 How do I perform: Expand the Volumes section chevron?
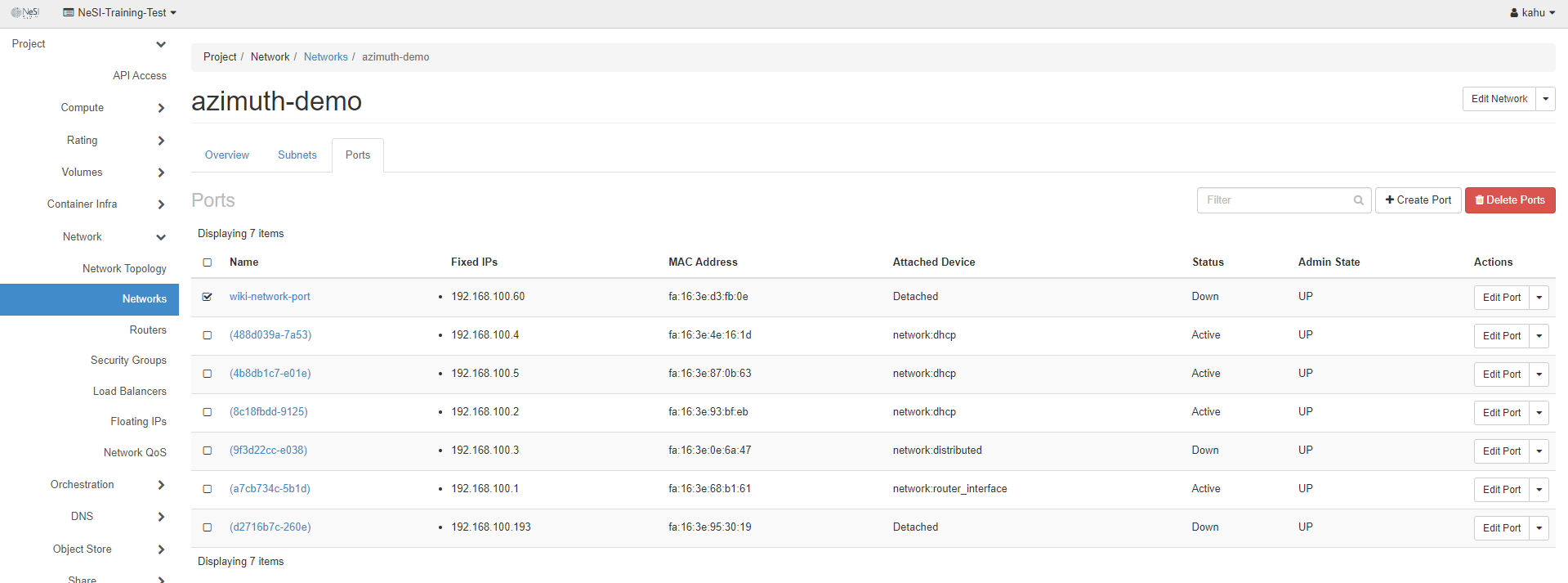point(161,173)
